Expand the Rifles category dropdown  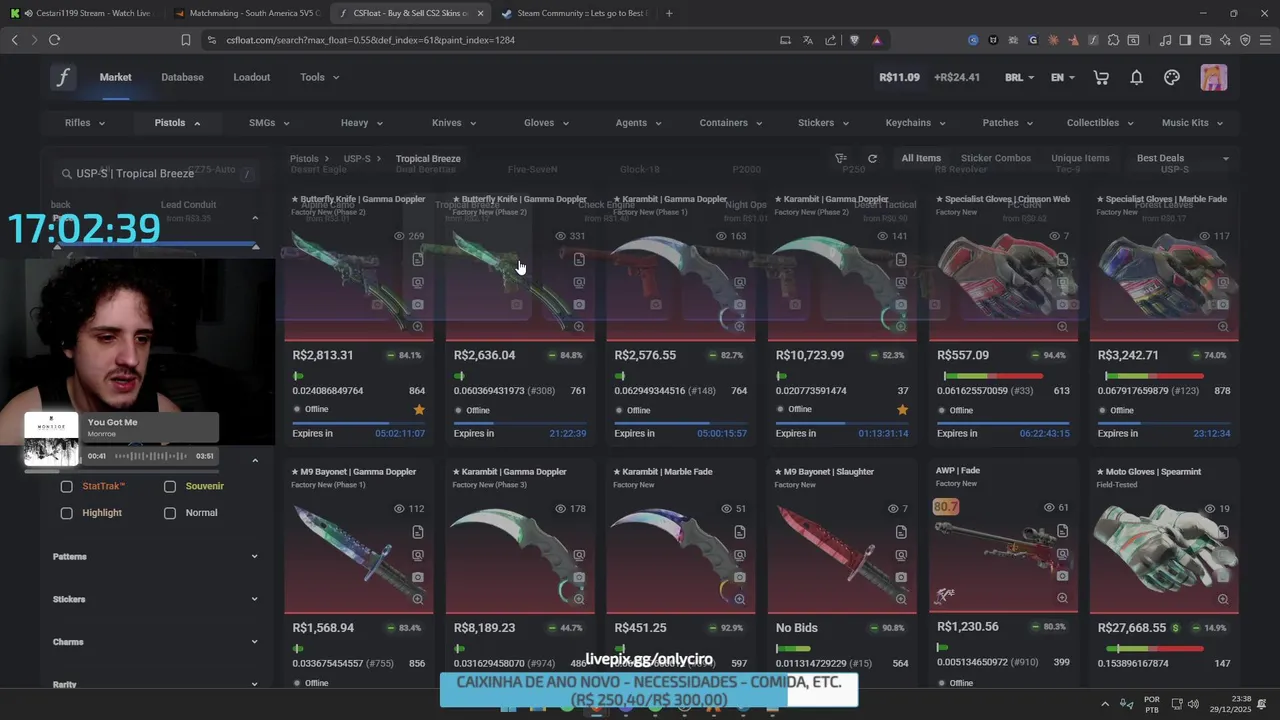click(x=85, y=123)
